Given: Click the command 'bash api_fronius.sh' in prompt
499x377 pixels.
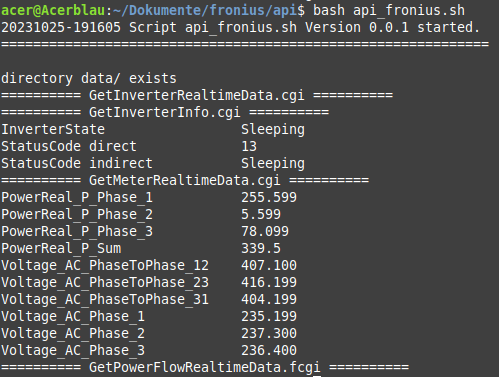Looking at the screenshot, I should click(x=389, y=11).
